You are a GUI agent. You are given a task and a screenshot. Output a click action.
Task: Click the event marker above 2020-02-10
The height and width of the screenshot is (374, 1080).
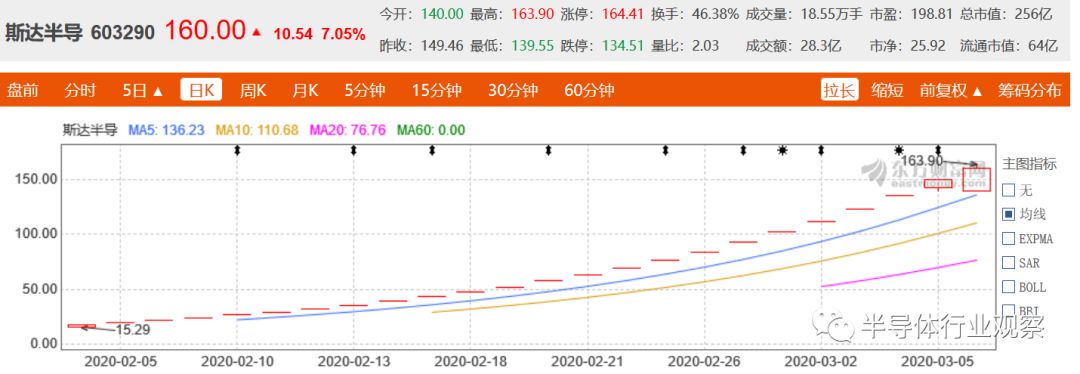coord(237,150)
